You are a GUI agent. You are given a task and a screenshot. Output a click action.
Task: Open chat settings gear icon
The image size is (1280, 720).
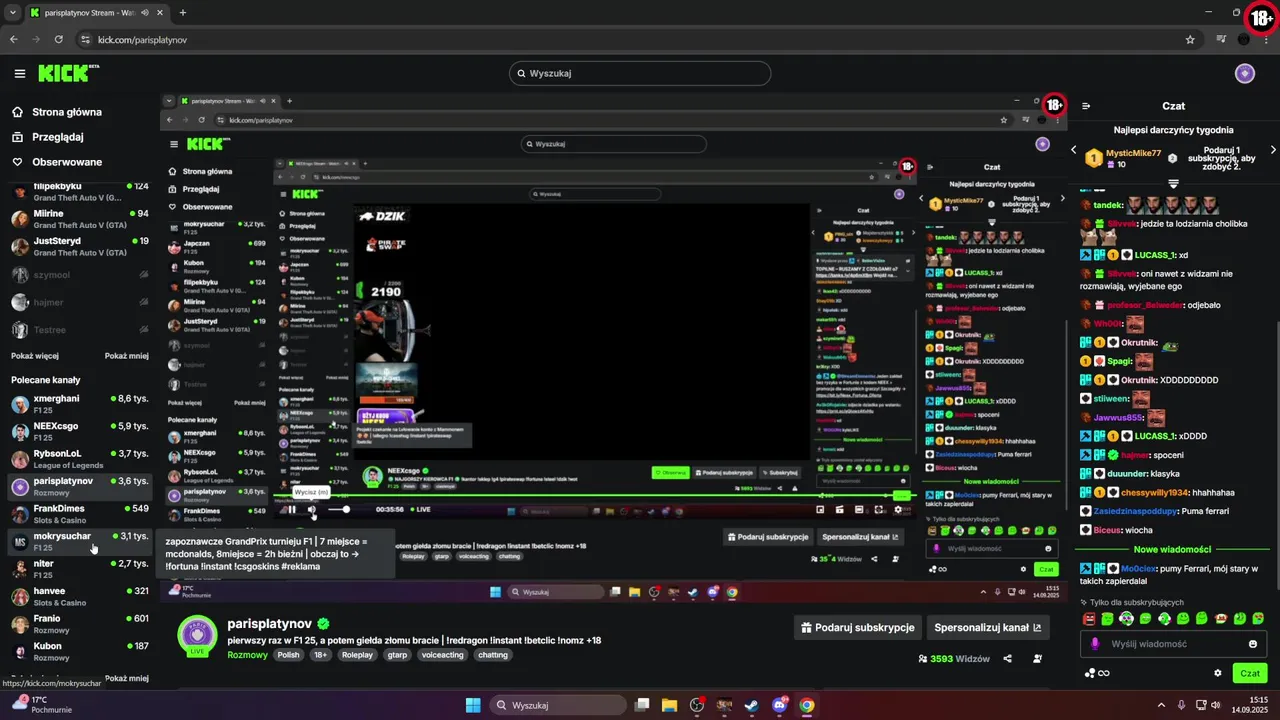pos(1217,673)
